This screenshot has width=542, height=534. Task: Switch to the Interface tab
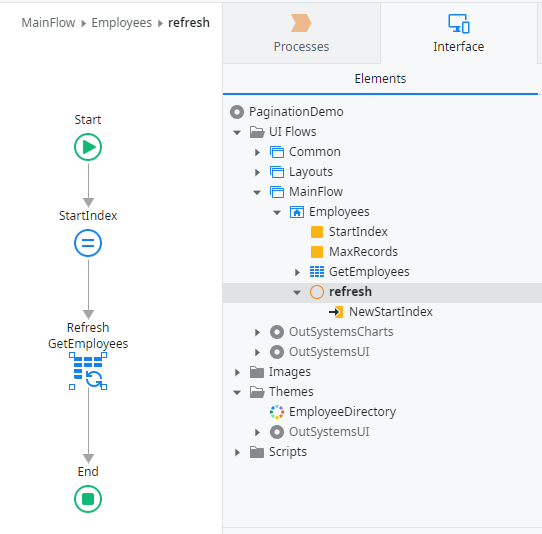pos(459,33)
